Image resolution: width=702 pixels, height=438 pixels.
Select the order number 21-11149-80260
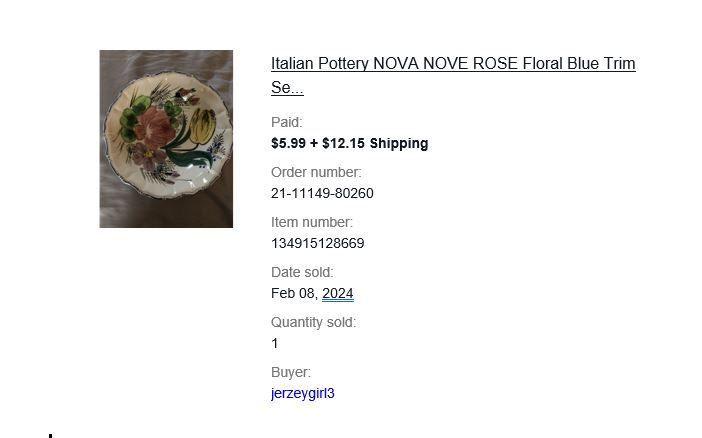[x=322, y=193]
